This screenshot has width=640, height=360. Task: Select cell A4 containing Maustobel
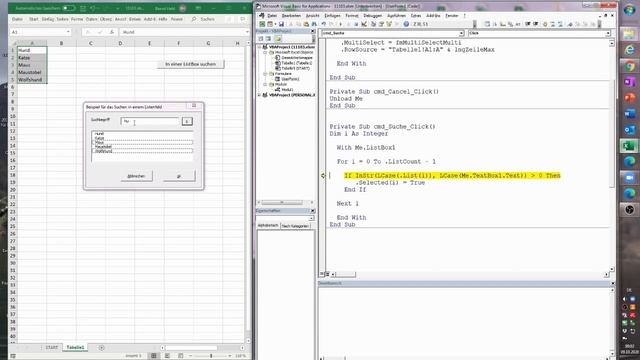pyautogui.click(x=32, y=72)
